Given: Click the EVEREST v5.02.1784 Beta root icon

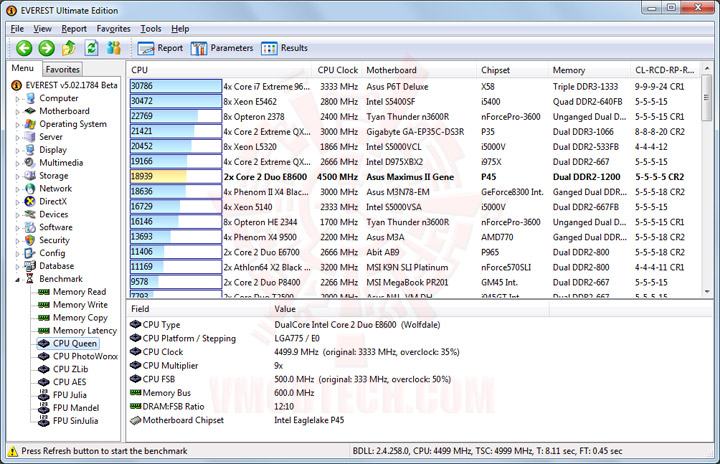Looking at the screenshot, I should coord(17,85).
